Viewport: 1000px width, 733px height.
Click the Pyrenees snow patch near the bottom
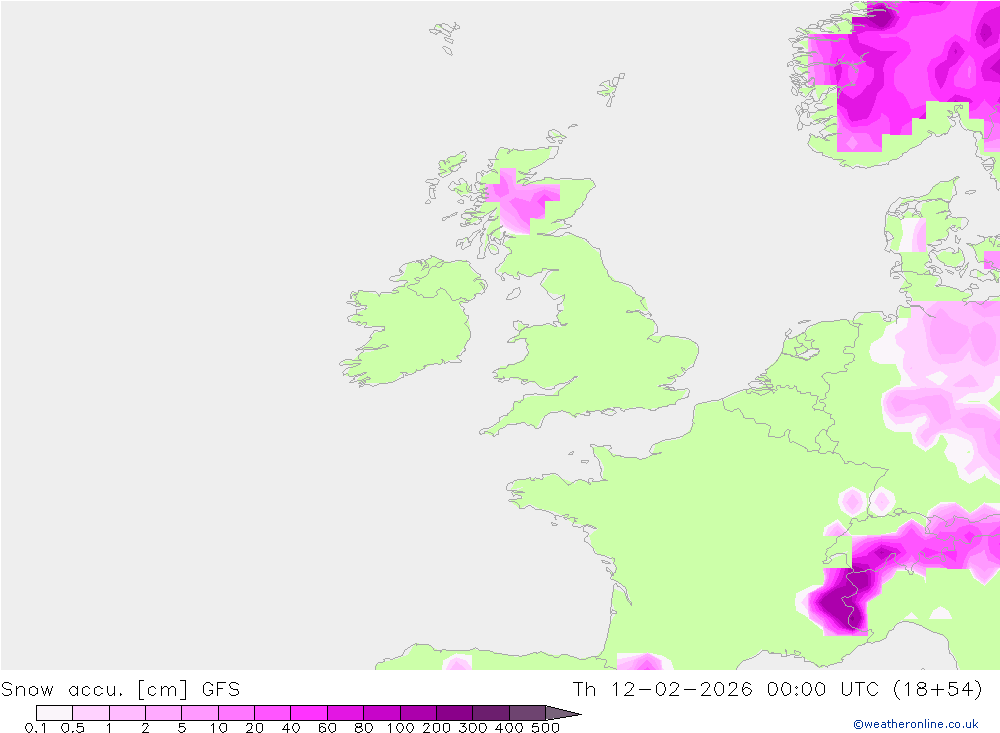643,662
